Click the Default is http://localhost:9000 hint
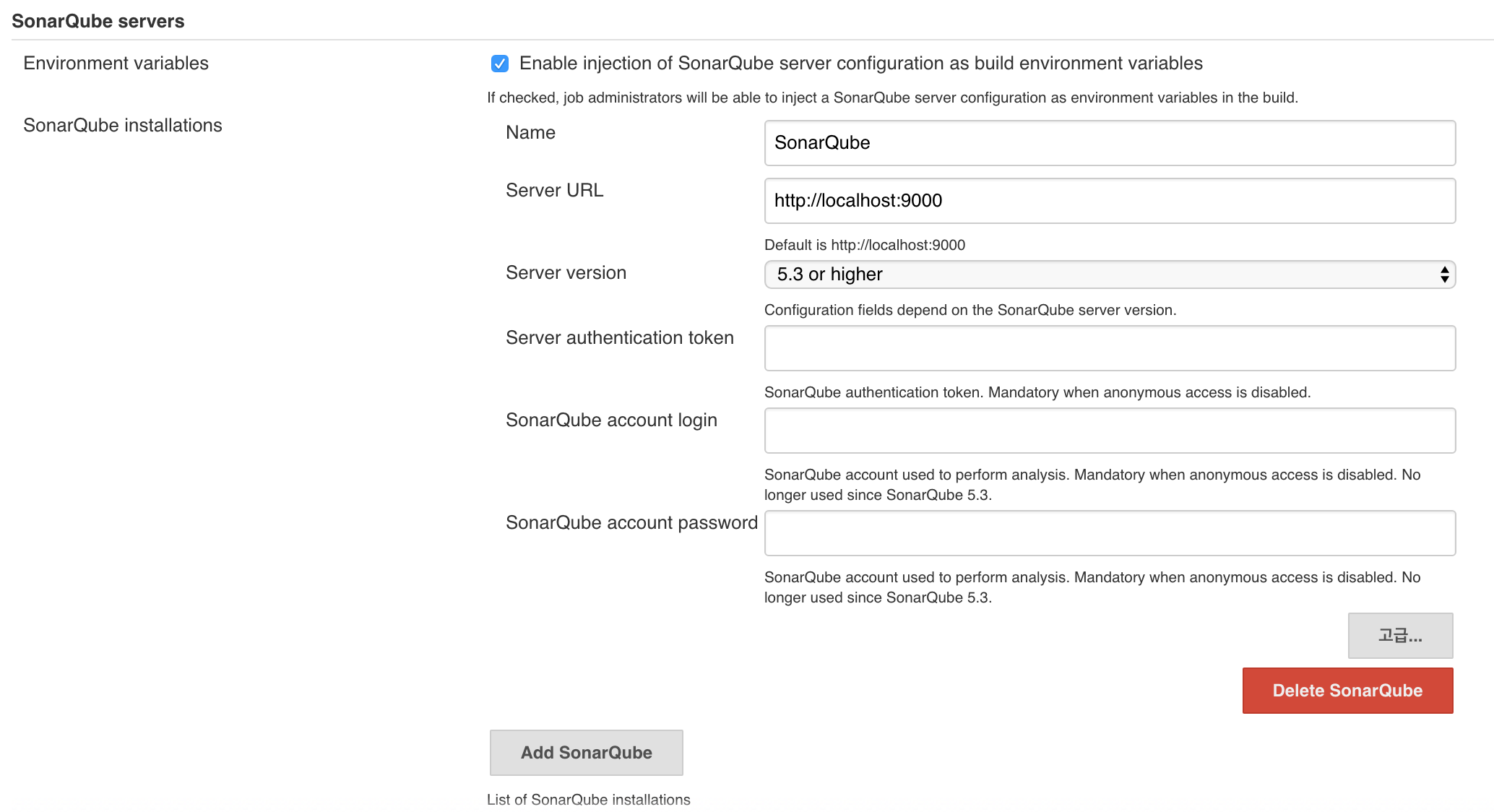Viewport: 1494px width, 812px height. [x=864, y=245]
